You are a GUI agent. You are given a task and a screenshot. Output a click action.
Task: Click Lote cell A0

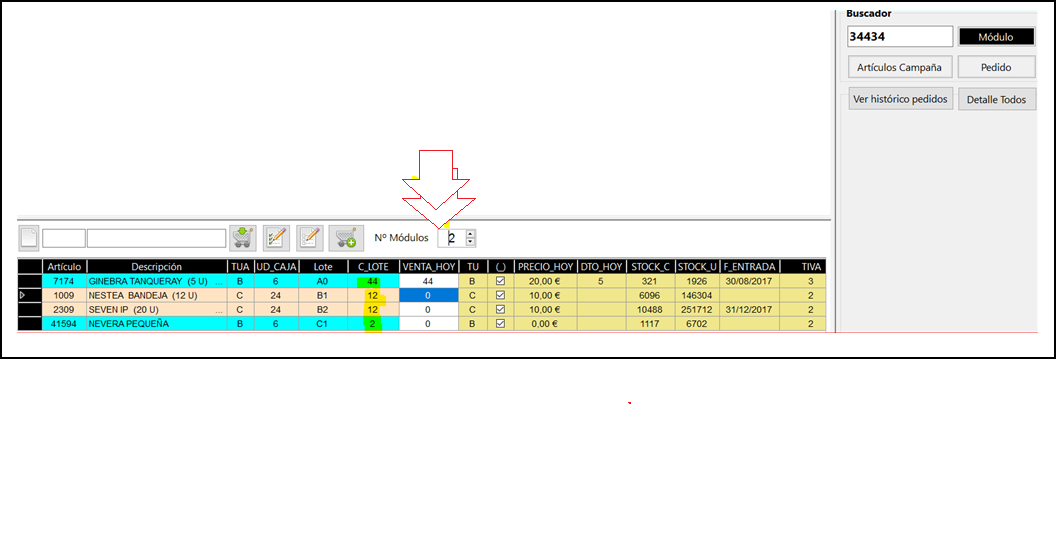[323, 281]
